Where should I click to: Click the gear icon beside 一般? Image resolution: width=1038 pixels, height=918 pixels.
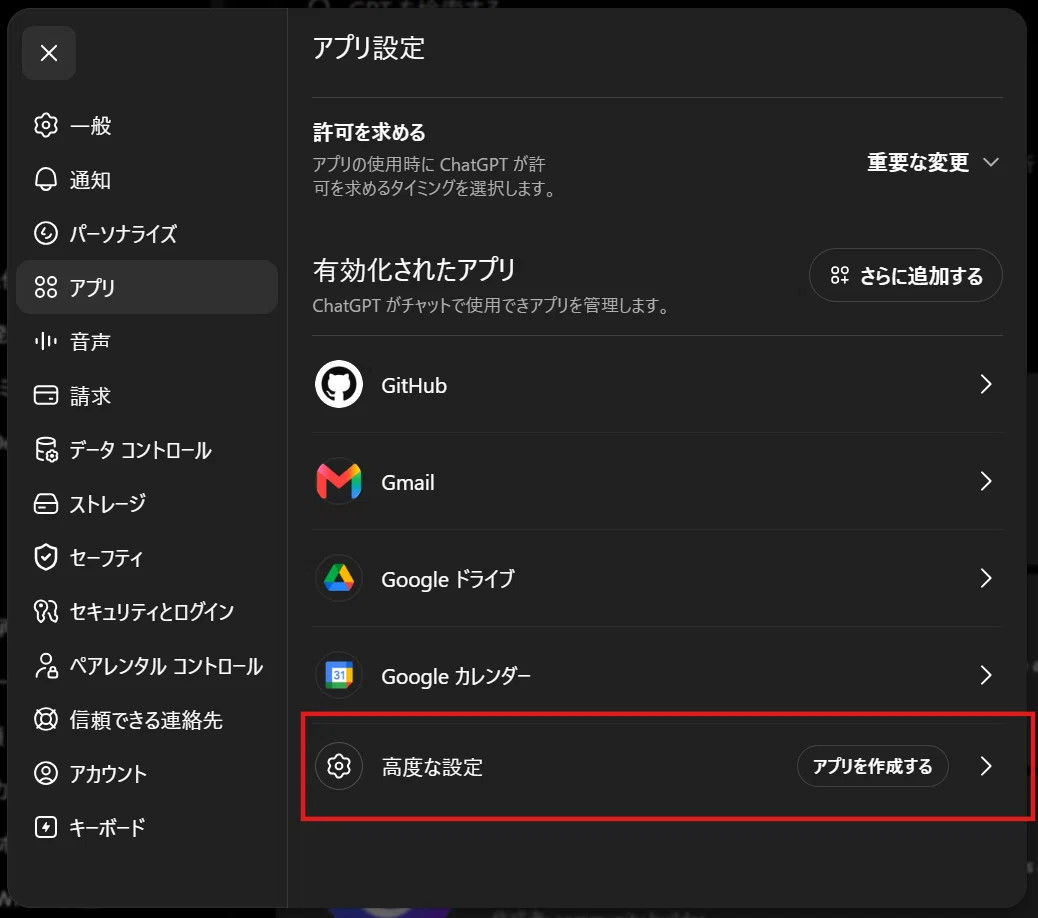click(x=46, y=125)
